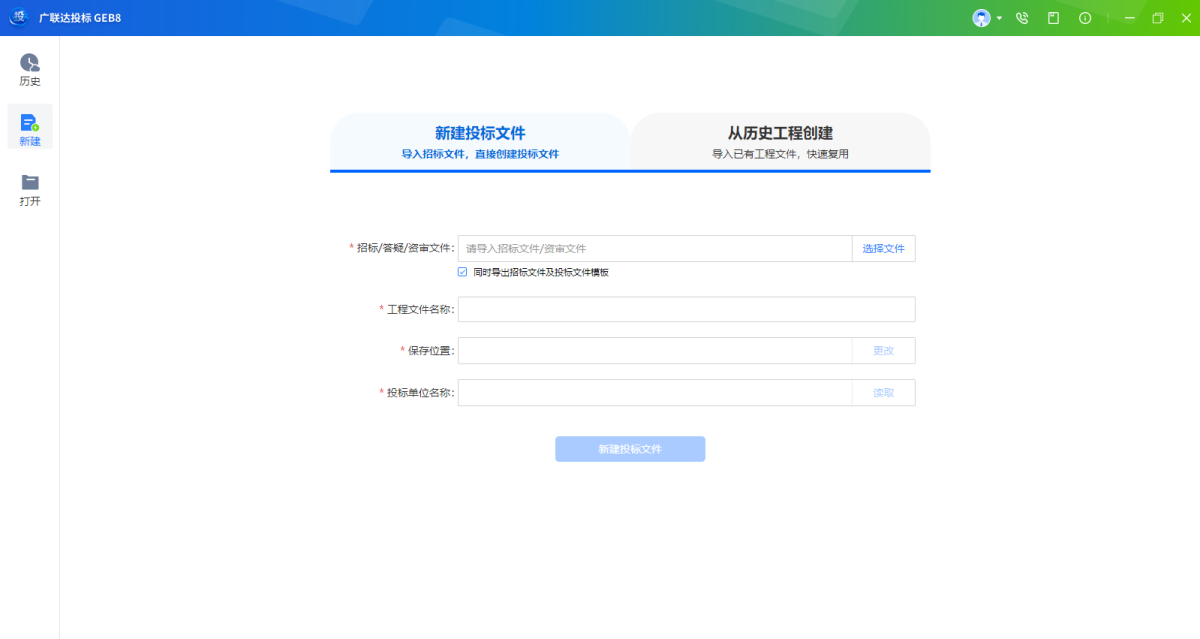Expand the user account dropdown arrow
This screenshot has height=639, width=1200.
pos(999,18)
